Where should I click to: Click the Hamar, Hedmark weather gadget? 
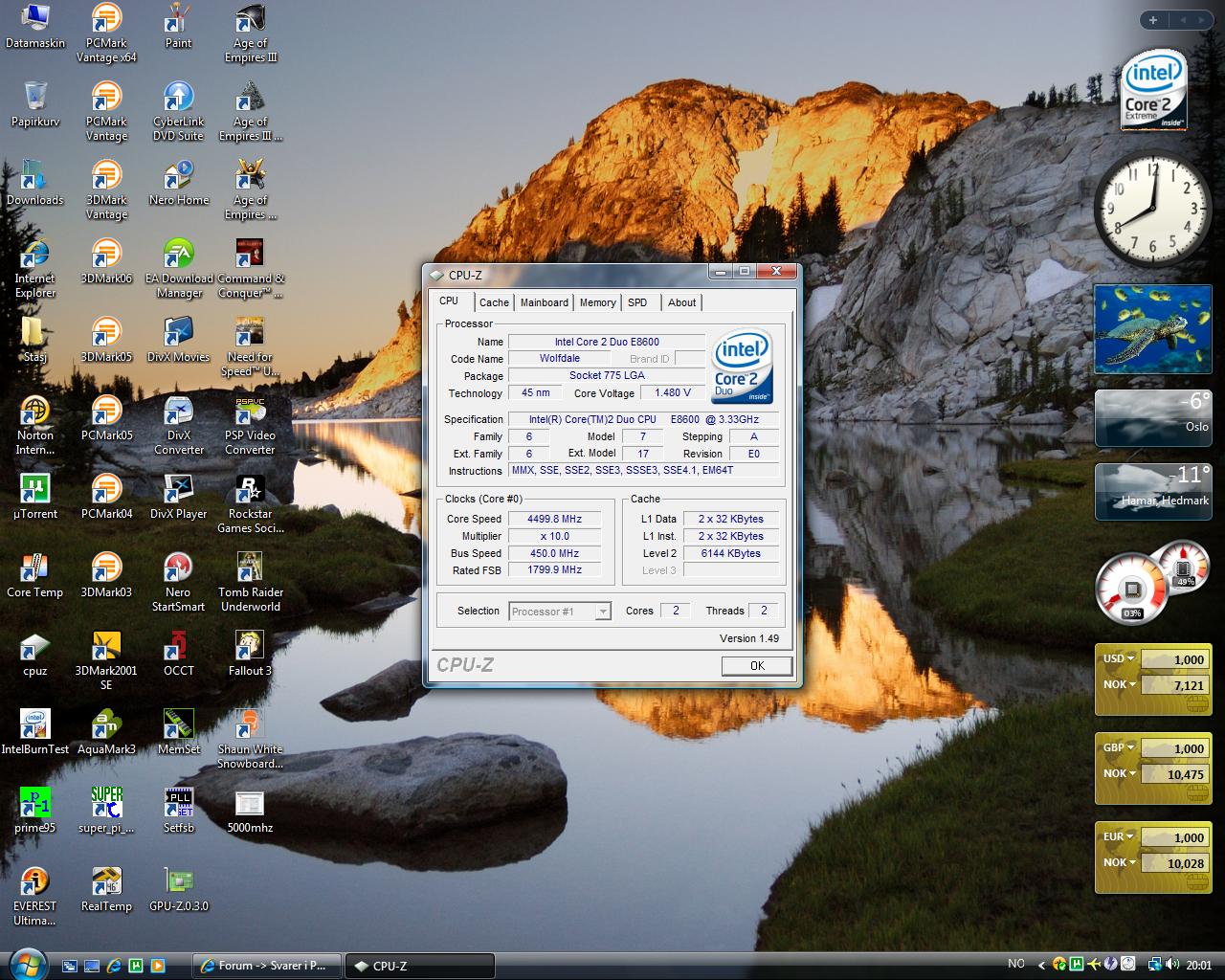click(1154, 491)
